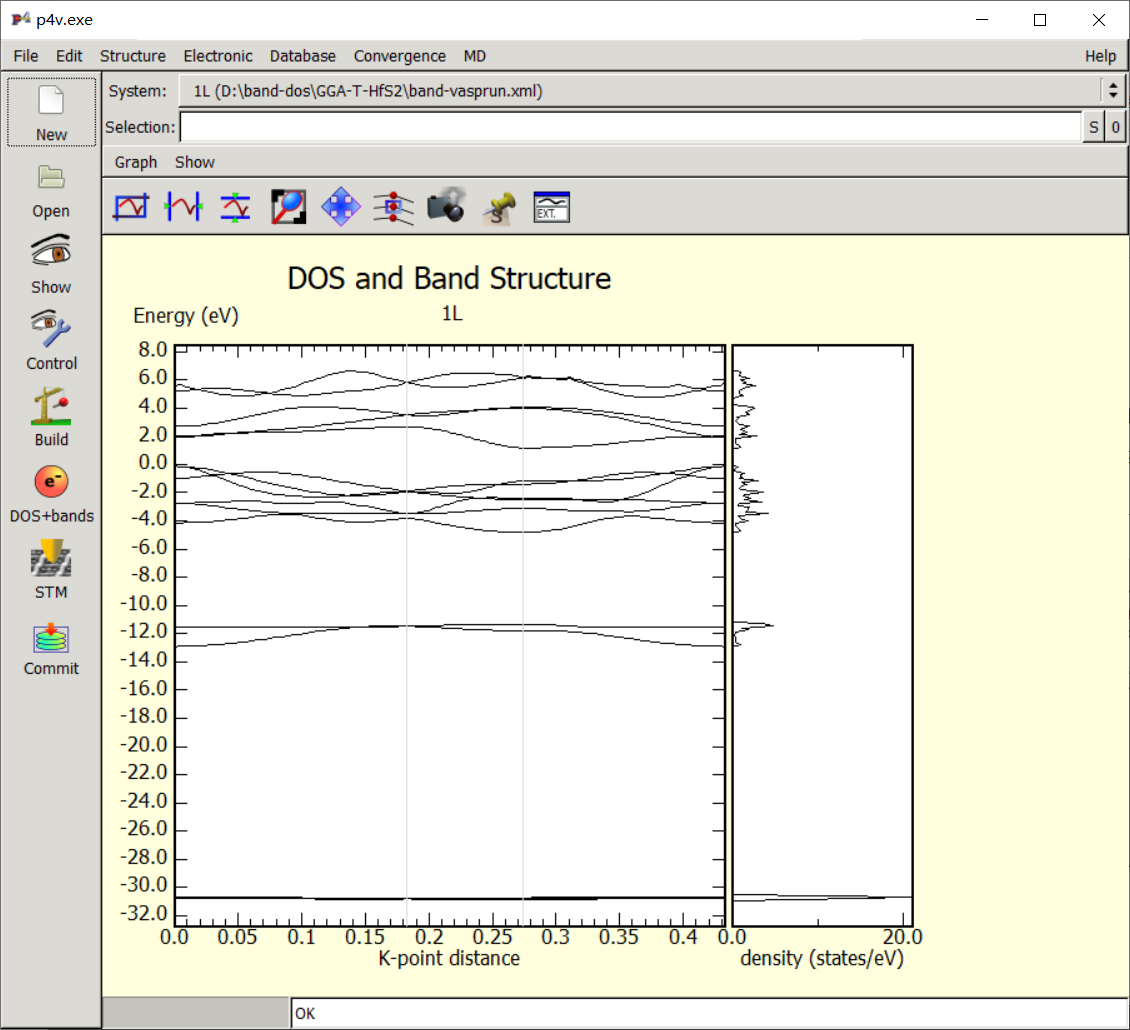Image resolution: width=1130 pixels, height=1030 pixels.
Task: Click the Show eye icon in sidebar
Action: pos(51,251)
